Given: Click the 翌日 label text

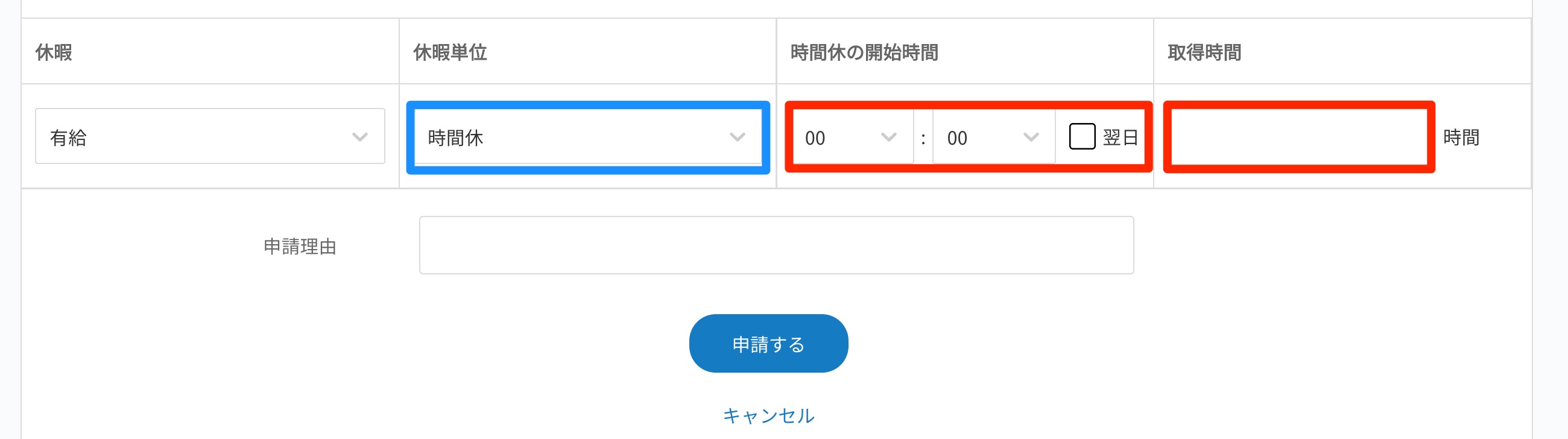Looking at the screenshot, I should [x=1121, y=137].
